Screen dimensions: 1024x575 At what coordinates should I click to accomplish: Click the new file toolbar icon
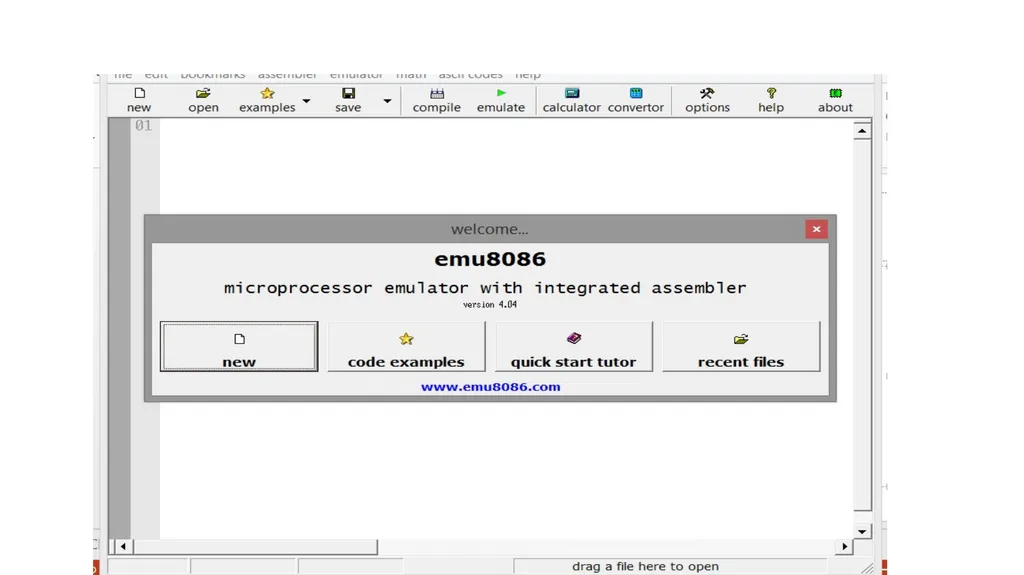(139, 100)
